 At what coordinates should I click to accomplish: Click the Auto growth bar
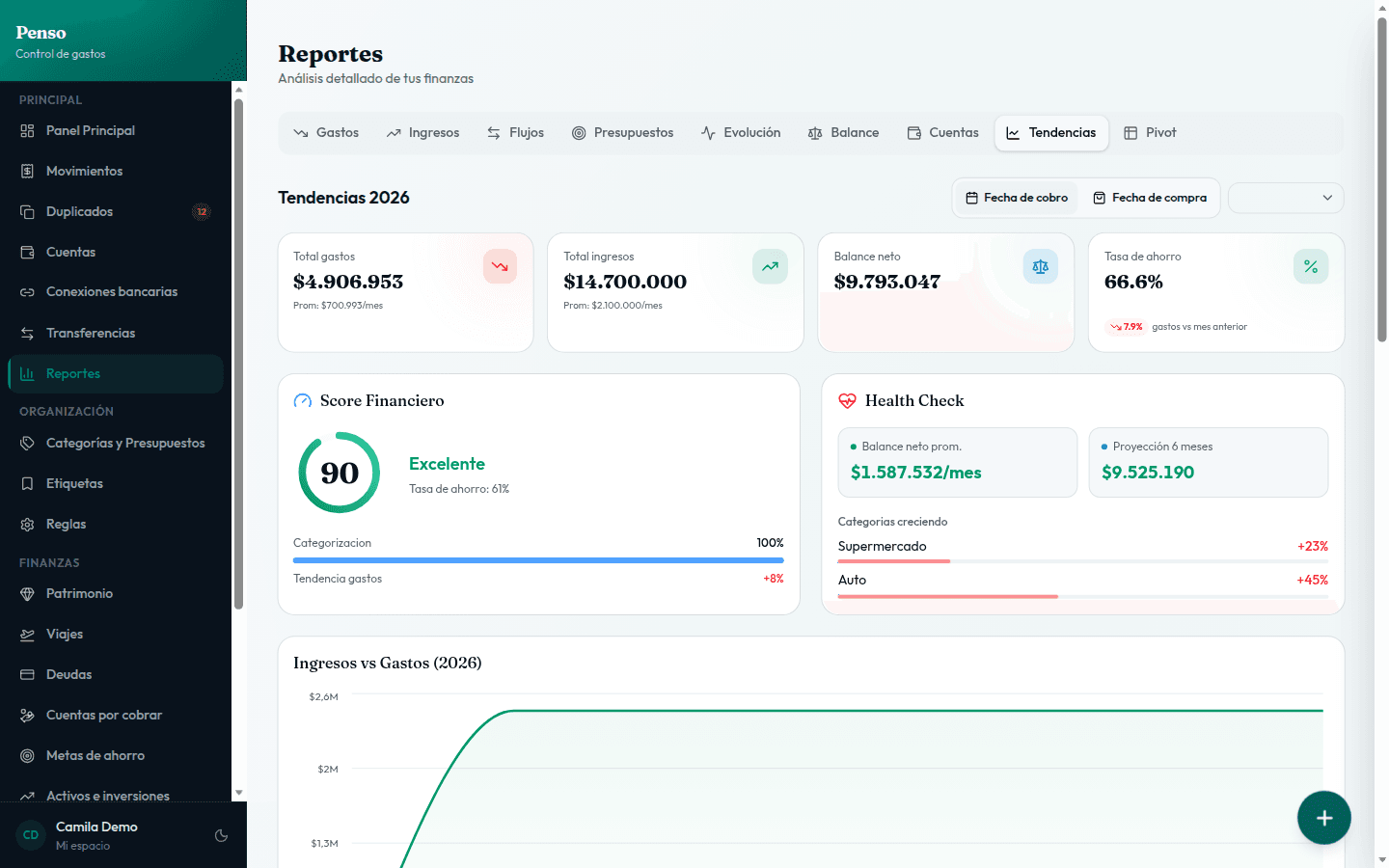1083,596
